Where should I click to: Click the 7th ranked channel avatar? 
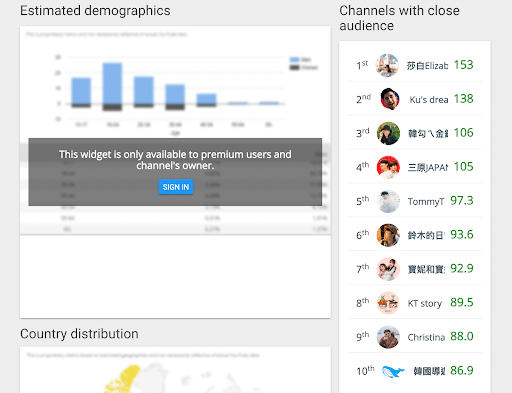(x=388, y=269)
